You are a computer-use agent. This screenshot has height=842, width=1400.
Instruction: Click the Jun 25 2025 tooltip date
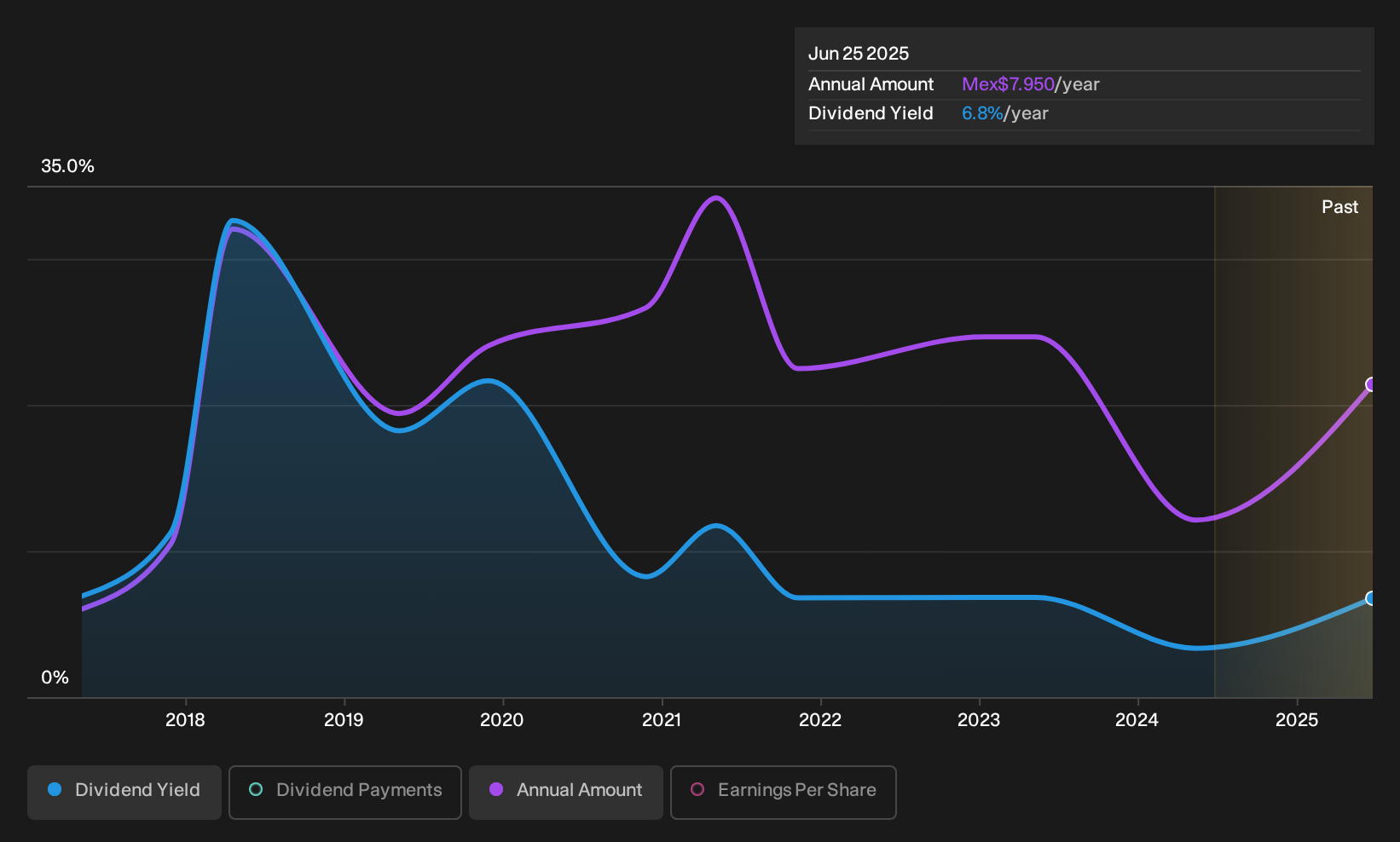click(859, 54)
